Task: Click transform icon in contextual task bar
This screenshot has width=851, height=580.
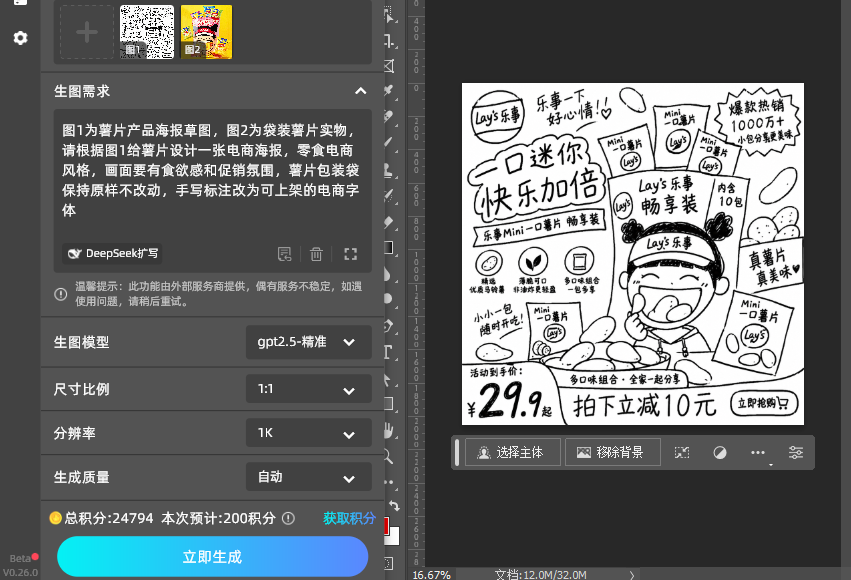Action: 682,452
